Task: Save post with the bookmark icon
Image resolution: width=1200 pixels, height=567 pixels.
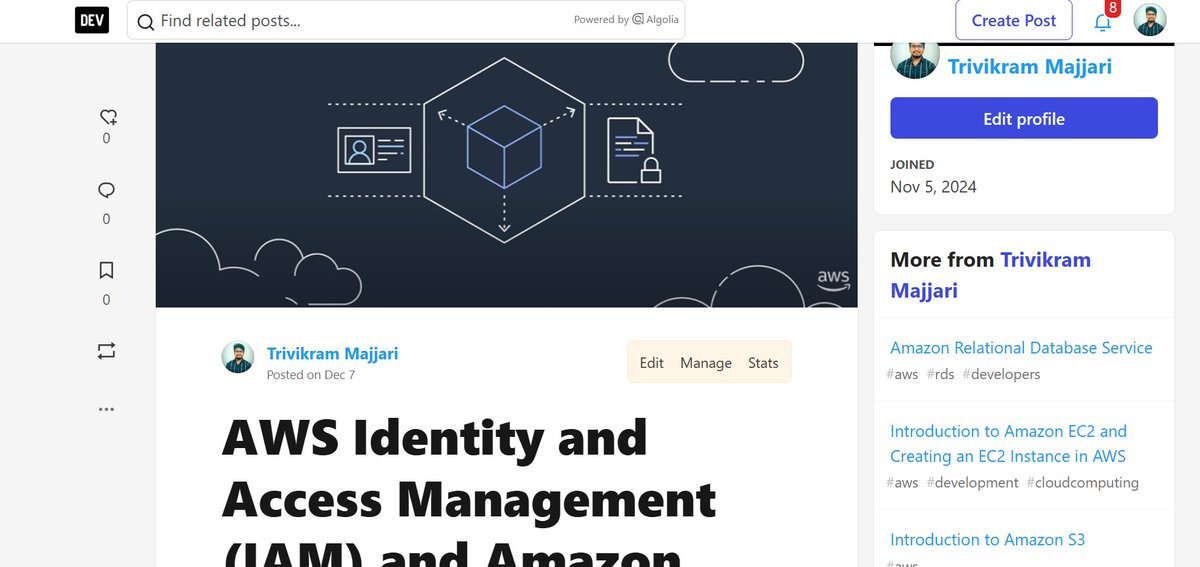Action: (x=107, y=270)
